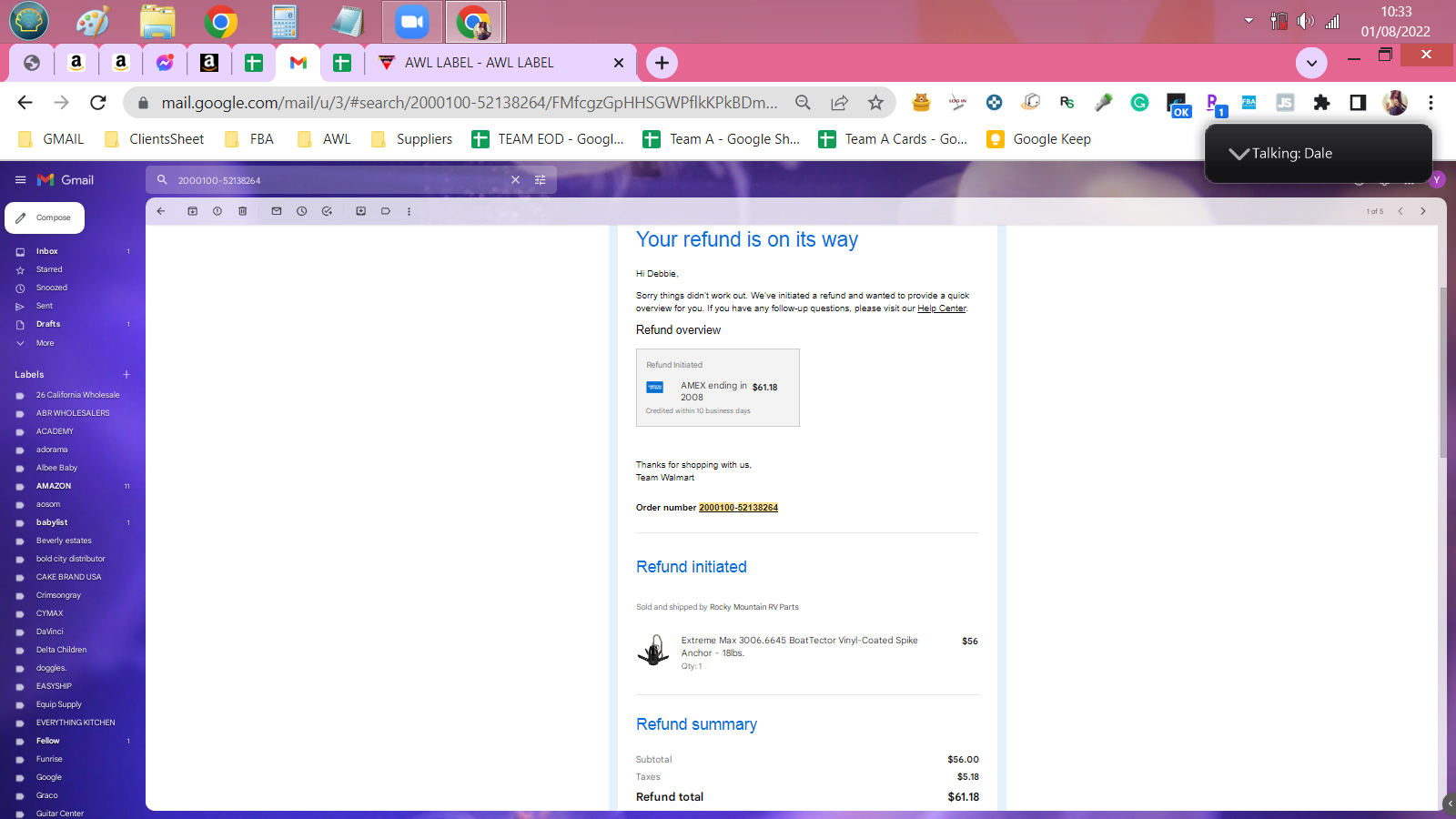Go to the newer email arrow
Image resolution: width=1456 pixels, height=819 pixels.
(1400, 211)
